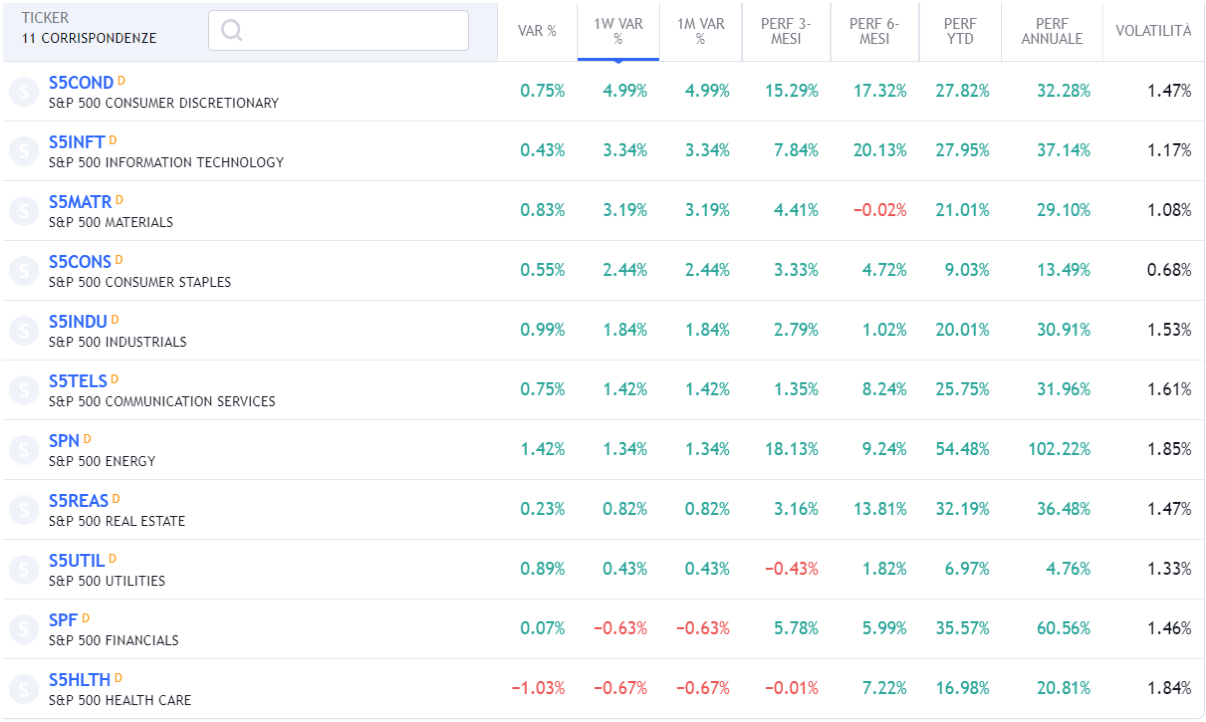Sort by the PERF YTD column header
1206x722 pixels.
pyautogui.click(x=958, y=31)
